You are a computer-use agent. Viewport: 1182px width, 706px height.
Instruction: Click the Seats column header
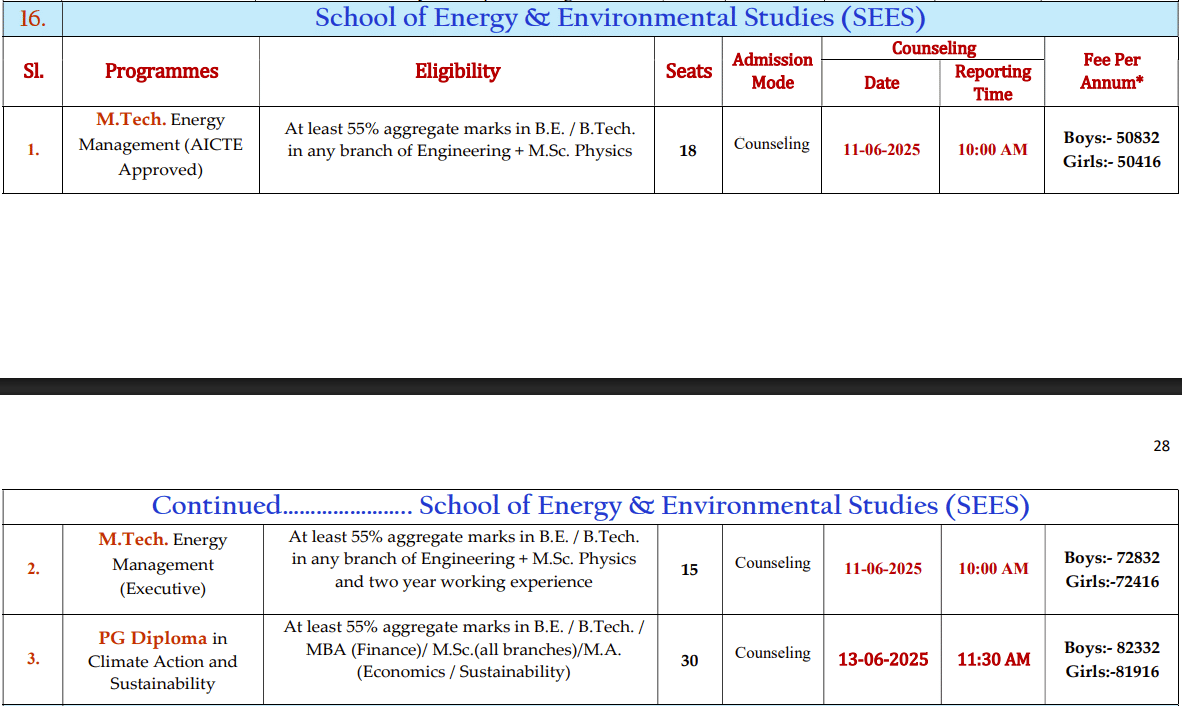click(688, 71)
